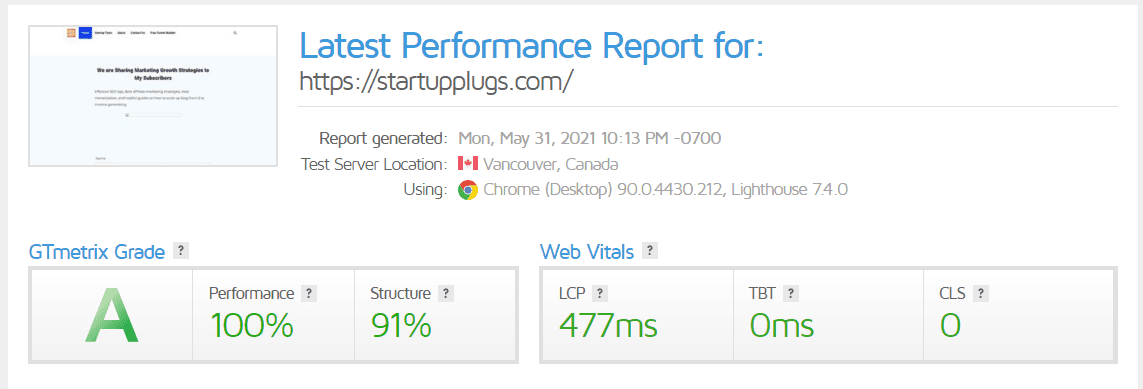Click the CLS question mark icon
Viewport: 1143px width, 389px height.
click(x=981, y=294)
